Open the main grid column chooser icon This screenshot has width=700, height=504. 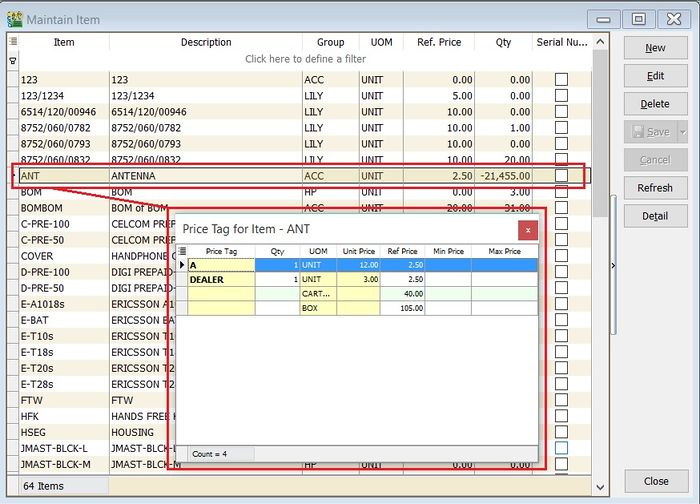pos(13,42)
